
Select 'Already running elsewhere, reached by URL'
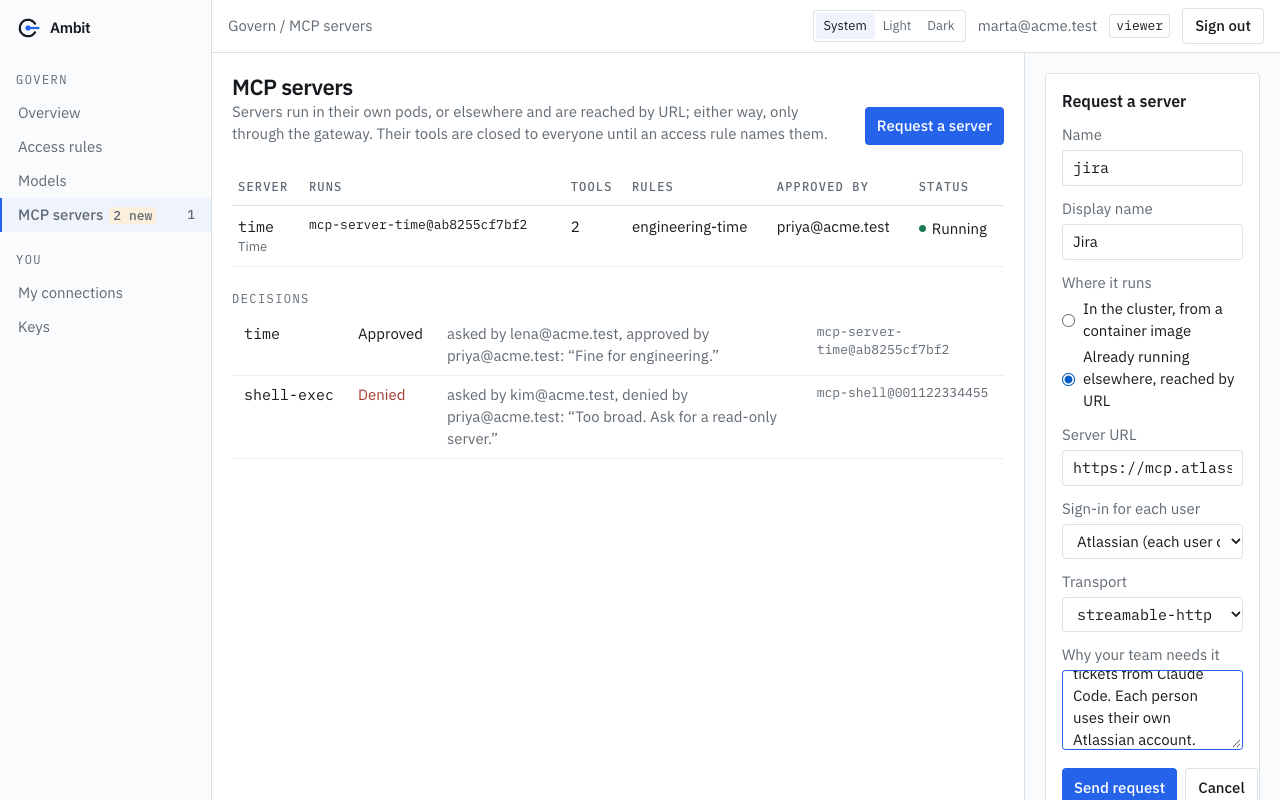[1068, 379]
